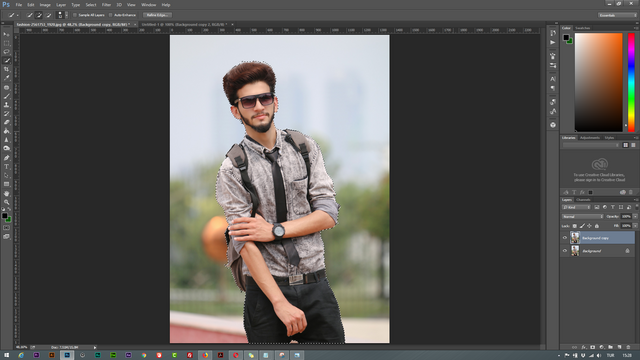Switch to the Swatches tab
This screenshot has width=640, height=360.
pyautogui.click(x=582, y=28)
